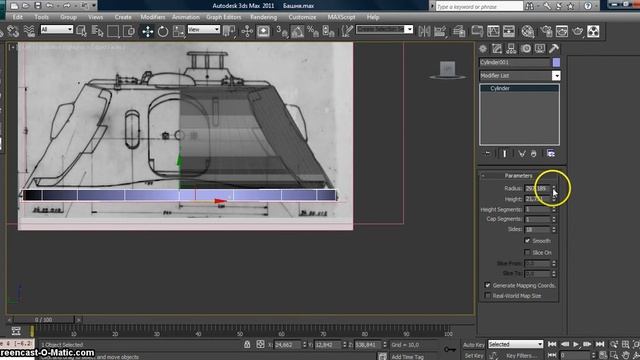Toggle Generate Mapping Coords checkbox
This screenshot has height=360, width=640.
[487, 285]
